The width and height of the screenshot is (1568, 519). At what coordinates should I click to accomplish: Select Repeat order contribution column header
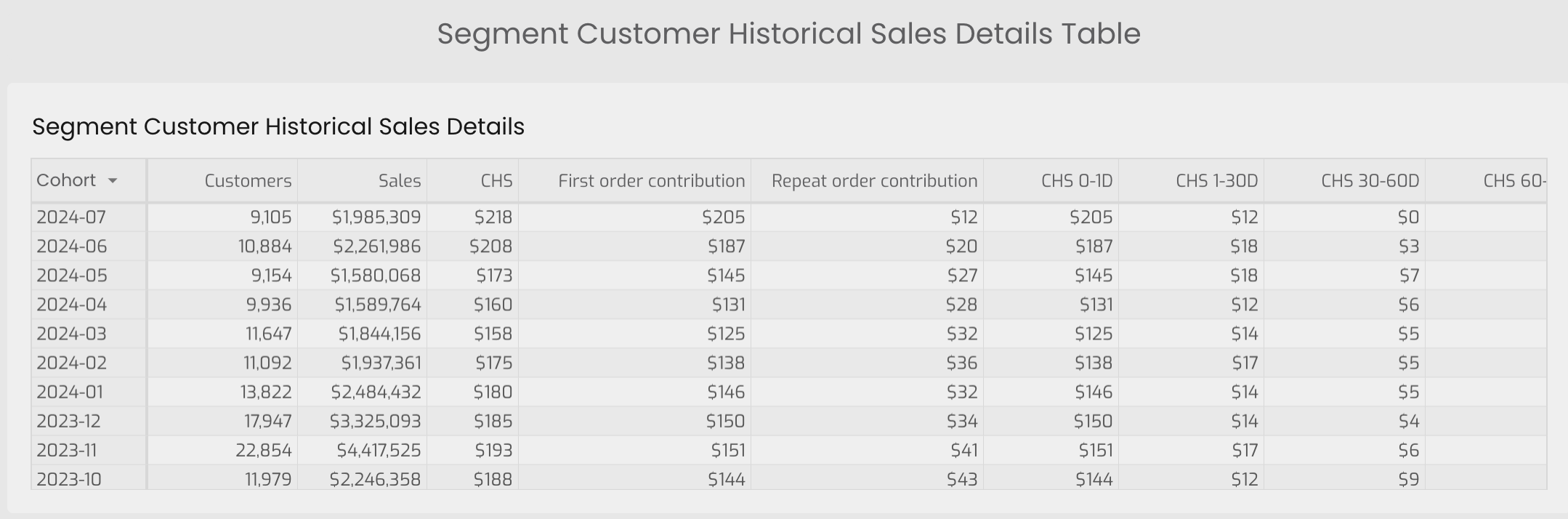pyautogui.click(x=875, y=181)
